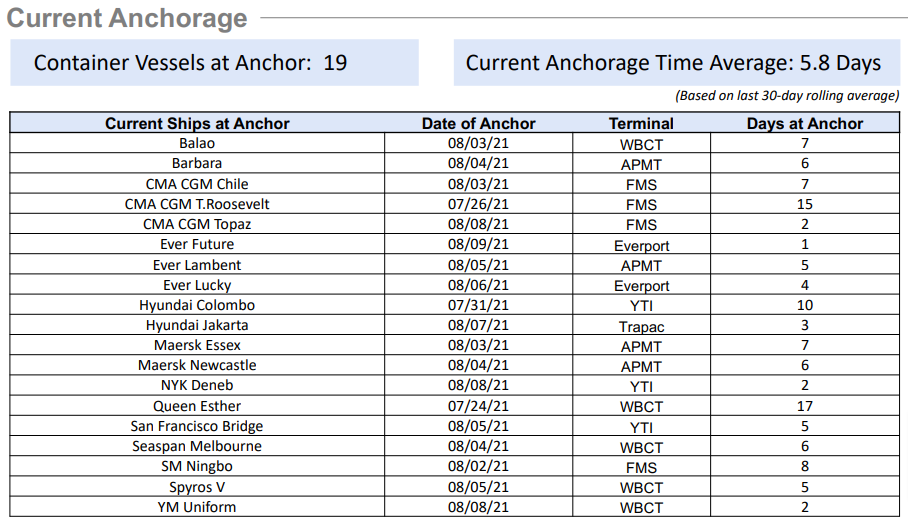The image size is (908, 519).
Task: Click the Current Anchorage Time Average box
Action: 674,62
